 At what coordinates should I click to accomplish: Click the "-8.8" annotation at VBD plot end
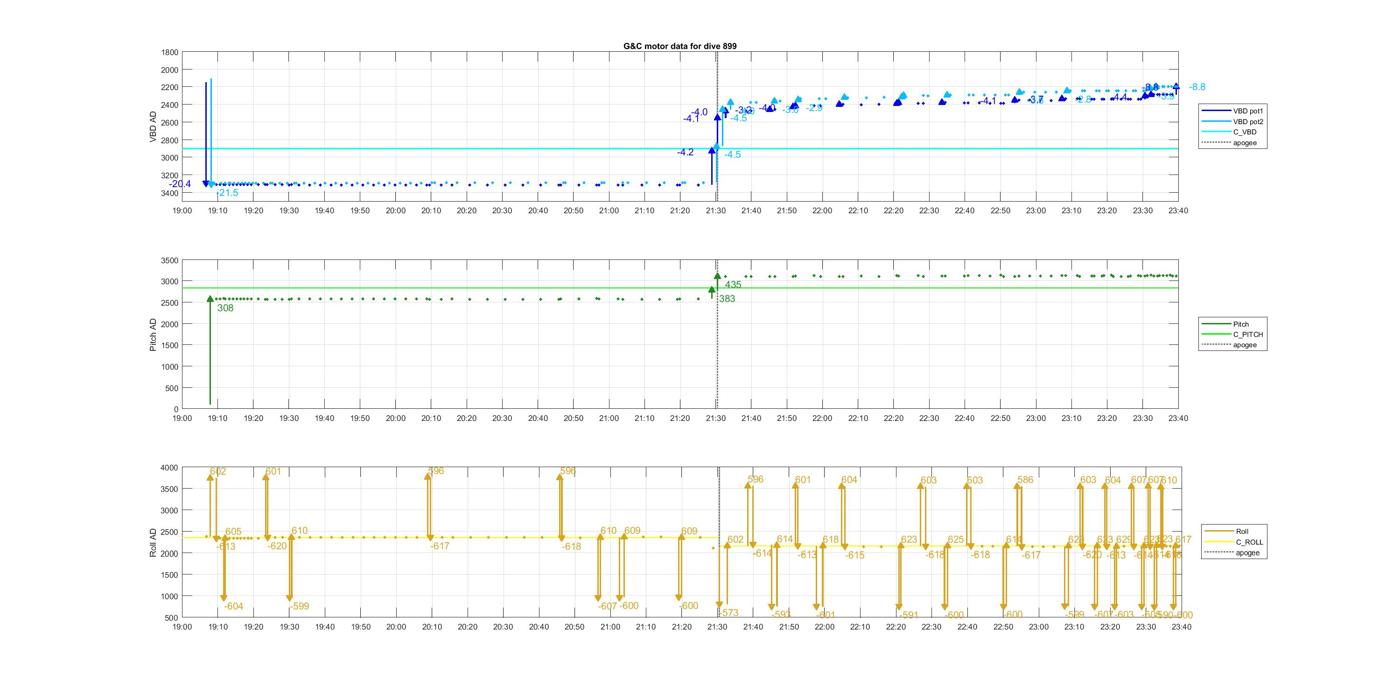(1197, 87)
